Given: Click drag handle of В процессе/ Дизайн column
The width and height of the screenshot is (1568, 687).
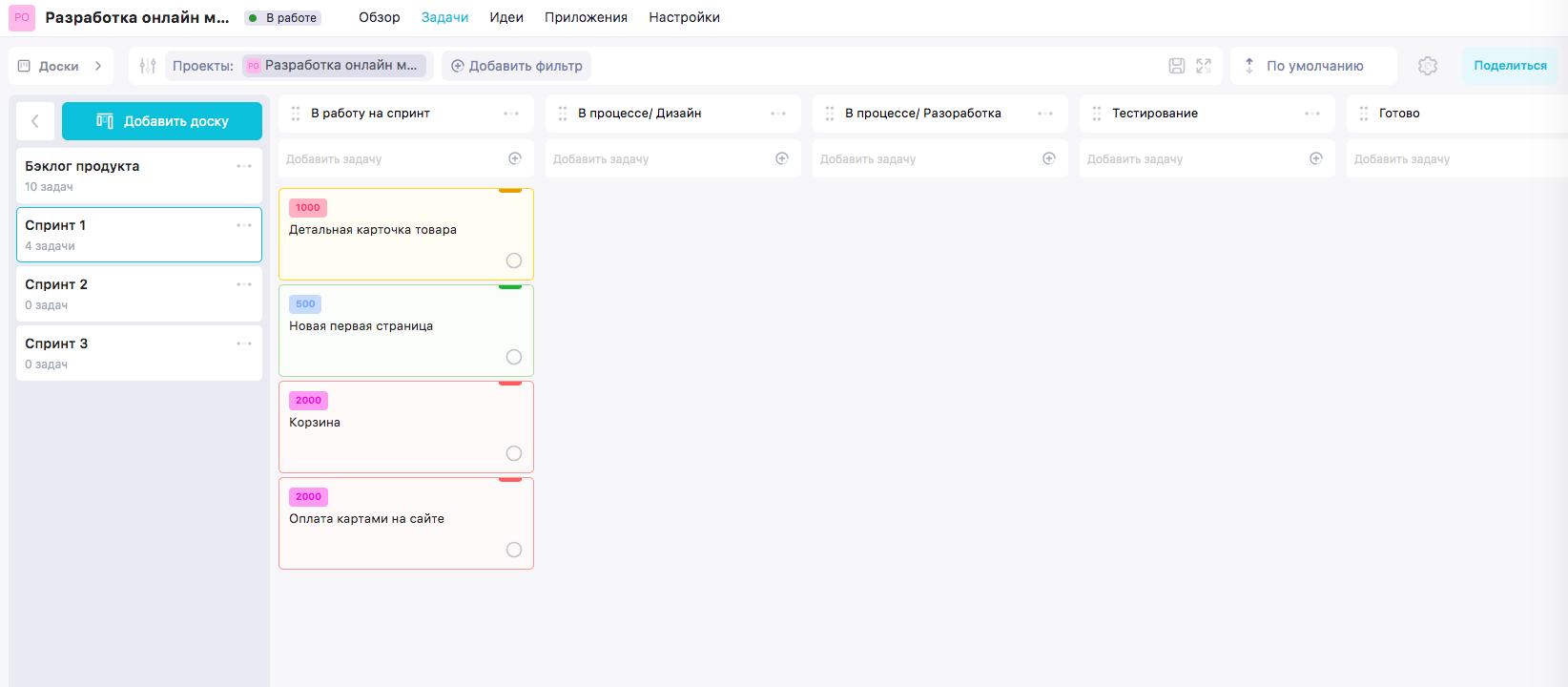Looking at the screenshot, I should click(x=563, y=114).
